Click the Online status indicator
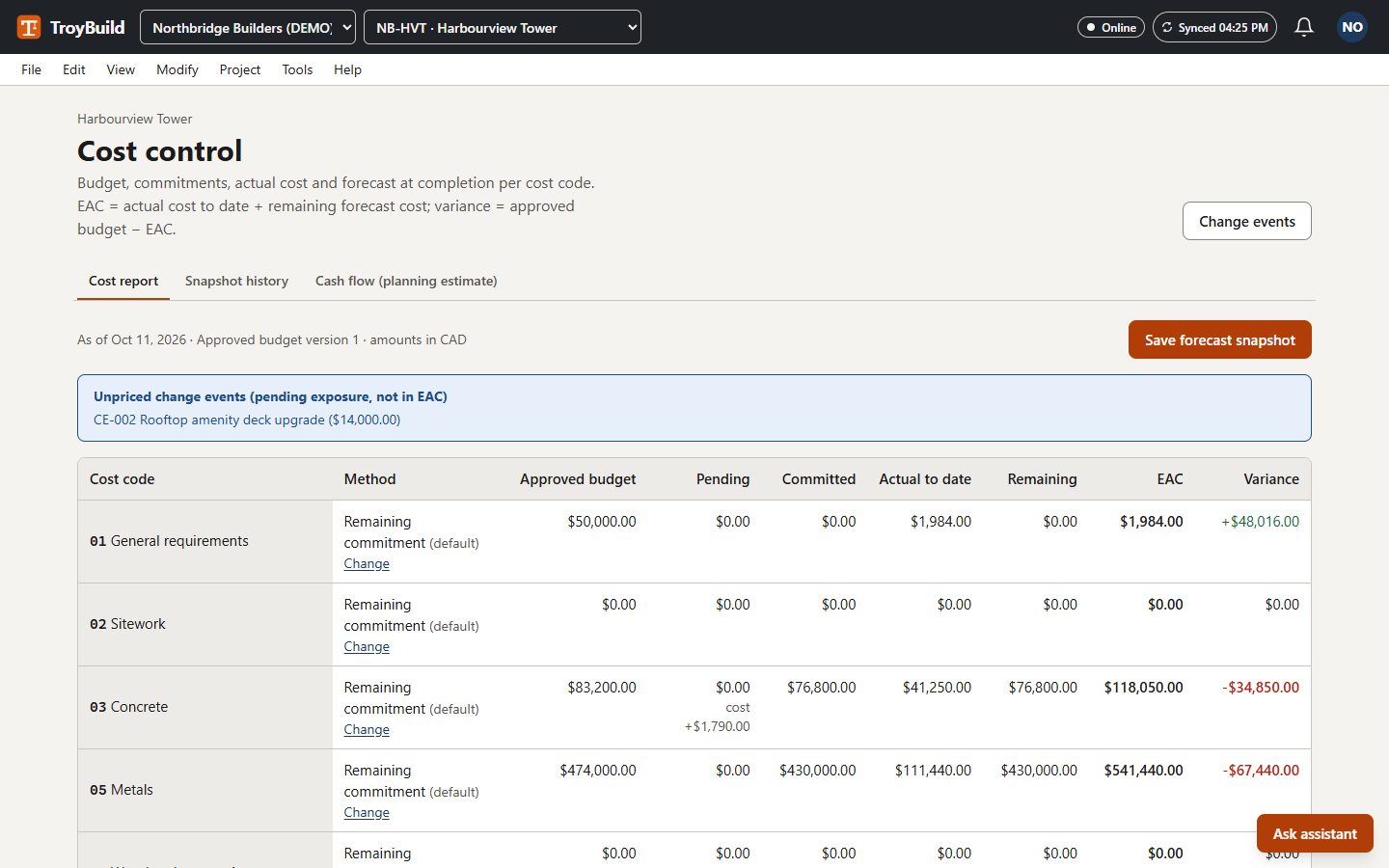 tap(1111, 27)
